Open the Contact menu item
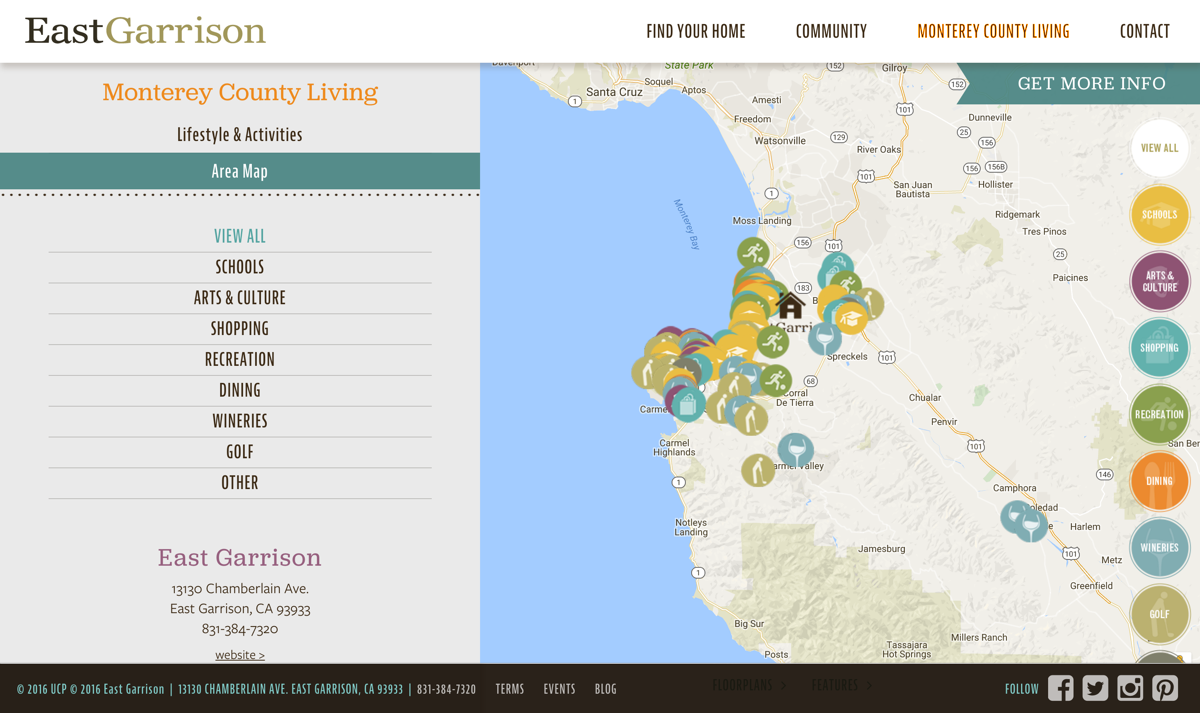Screen dimensions: 1200x713 [1145, 31]
